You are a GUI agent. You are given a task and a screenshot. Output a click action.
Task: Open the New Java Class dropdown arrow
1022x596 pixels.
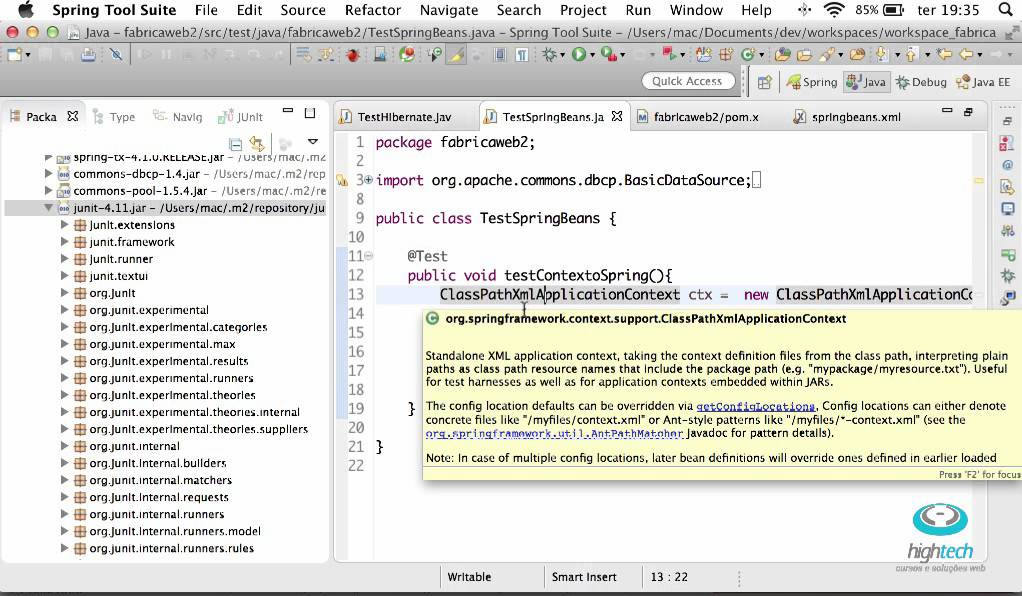761,55
